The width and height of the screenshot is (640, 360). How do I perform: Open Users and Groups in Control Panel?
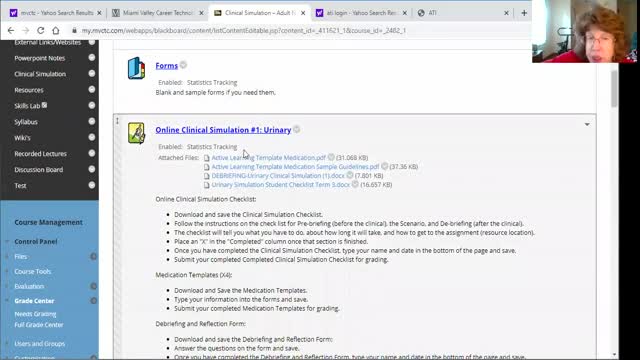click(x=40, y=344)
